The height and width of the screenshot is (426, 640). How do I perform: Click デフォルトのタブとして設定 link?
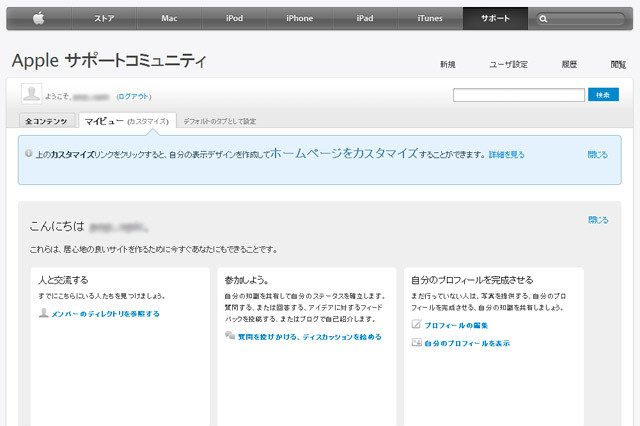220,122
